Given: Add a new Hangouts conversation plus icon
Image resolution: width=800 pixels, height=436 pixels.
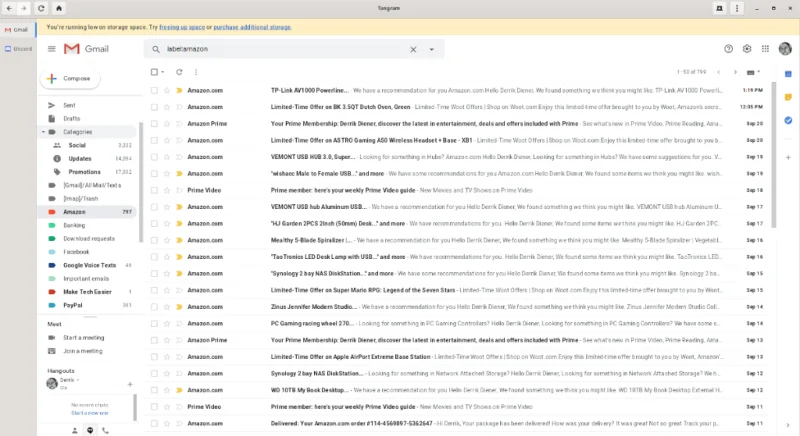Looking at the screenshot, I should [130, 384].
